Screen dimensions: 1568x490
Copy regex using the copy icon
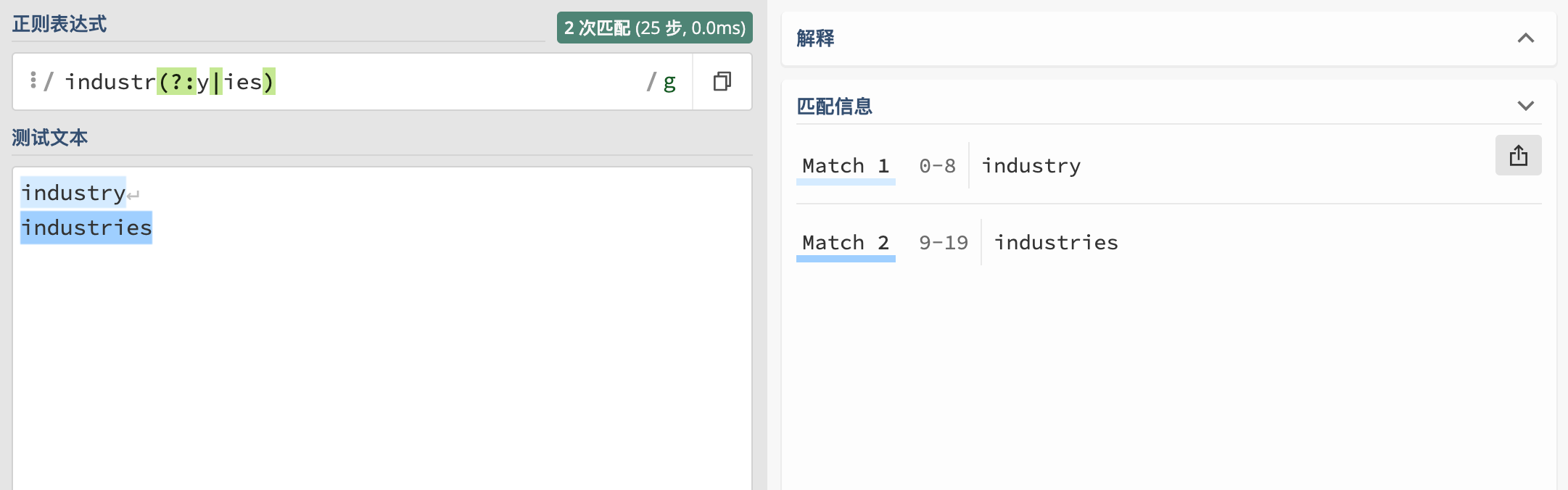point(722,81)
